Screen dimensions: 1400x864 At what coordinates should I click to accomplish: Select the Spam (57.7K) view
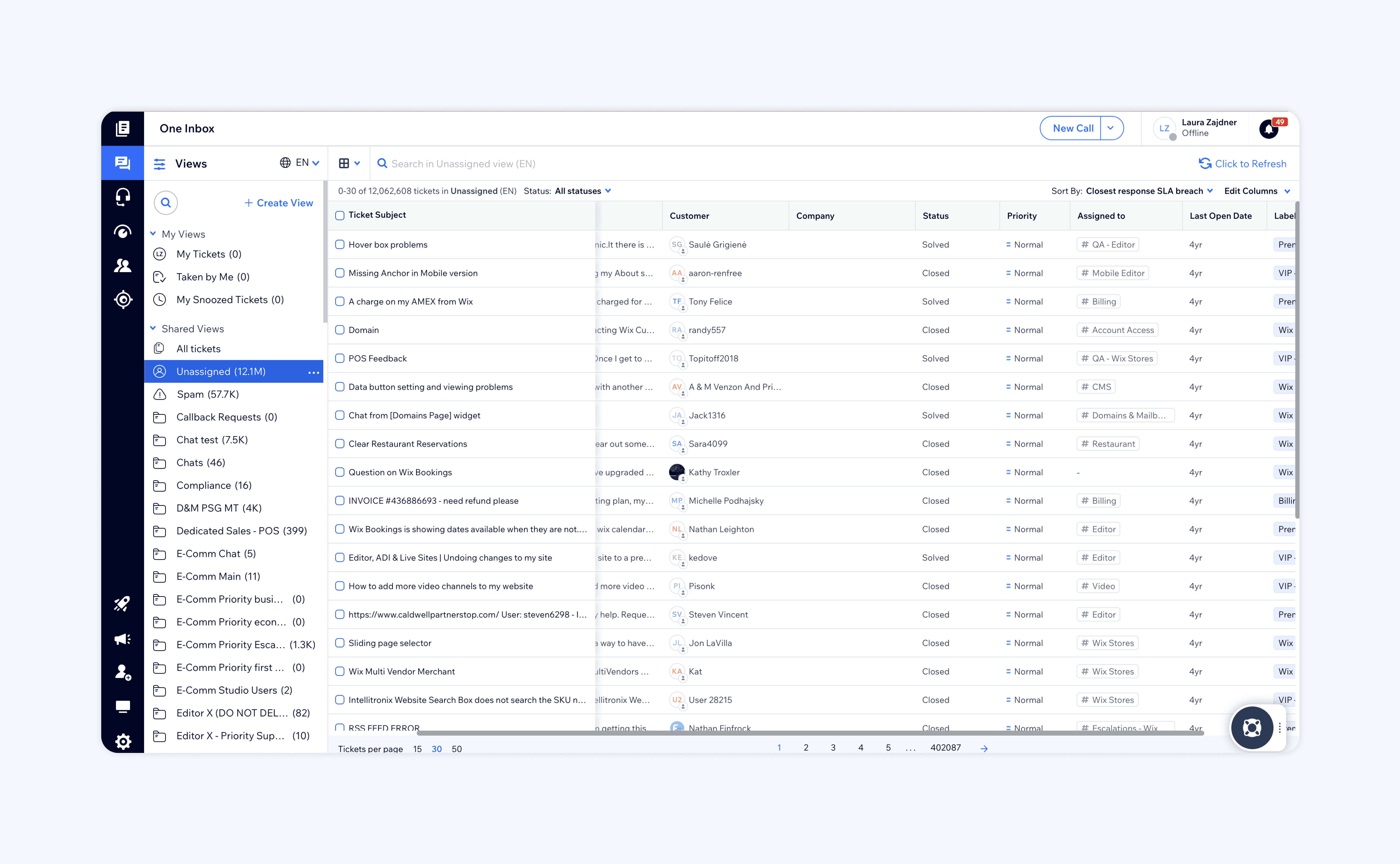pos(207,394)
